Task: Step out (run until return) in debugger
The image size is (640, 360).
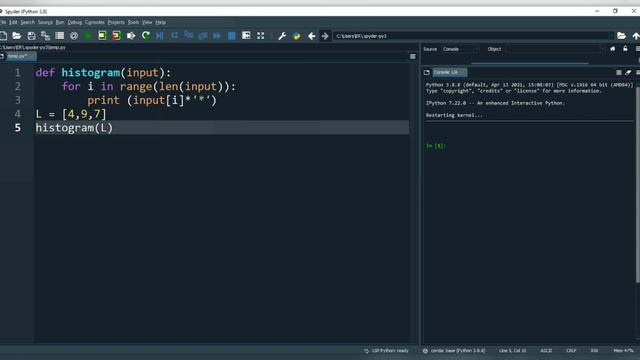Action: click(203, 36)
